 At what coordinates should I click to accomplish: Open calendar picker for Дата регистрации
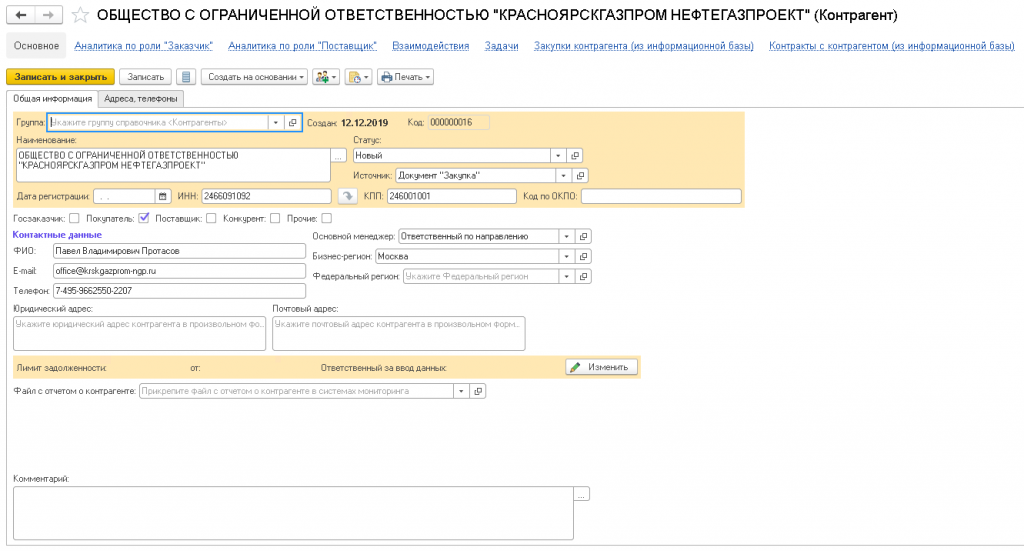163,196
